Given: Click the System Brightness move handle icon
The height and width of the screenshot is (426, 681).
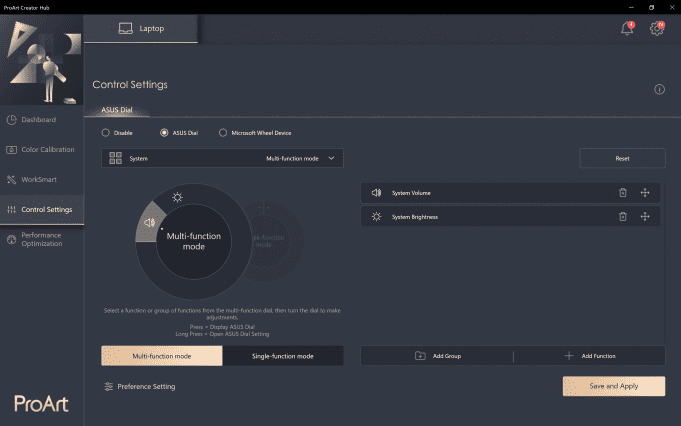Looking at the screenshot, I should (x=645, y=216).
